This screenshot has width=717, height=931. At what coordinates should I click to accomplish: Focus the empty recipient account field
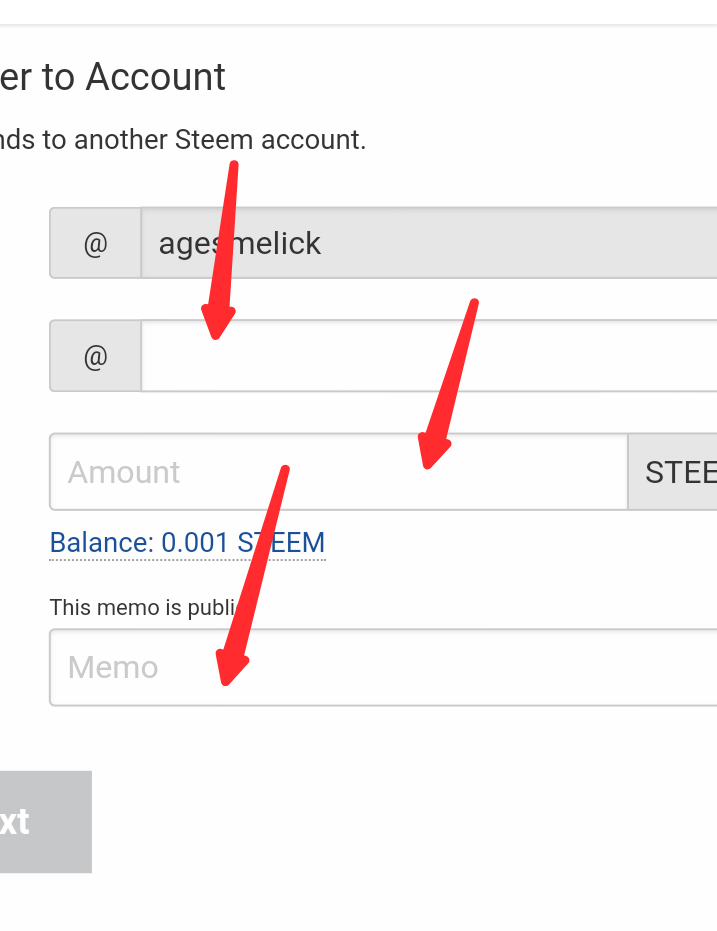point(429,356)
